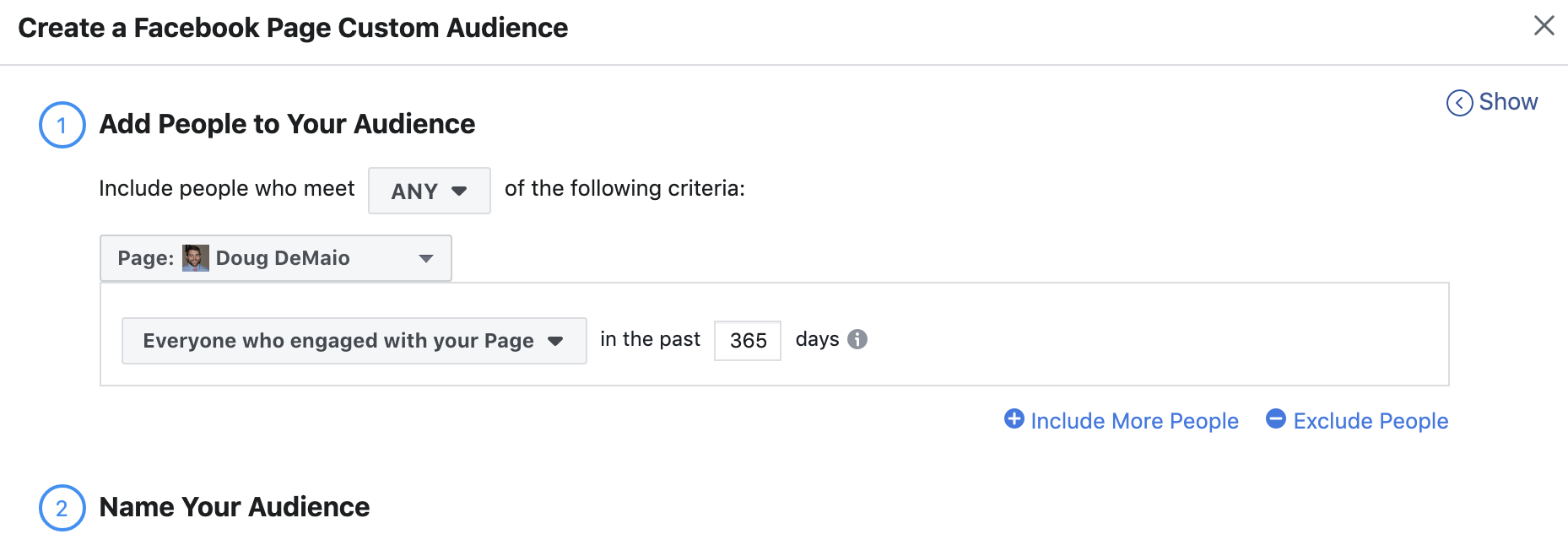
Task: Click the 365 days input field
Action: [747, 341]
